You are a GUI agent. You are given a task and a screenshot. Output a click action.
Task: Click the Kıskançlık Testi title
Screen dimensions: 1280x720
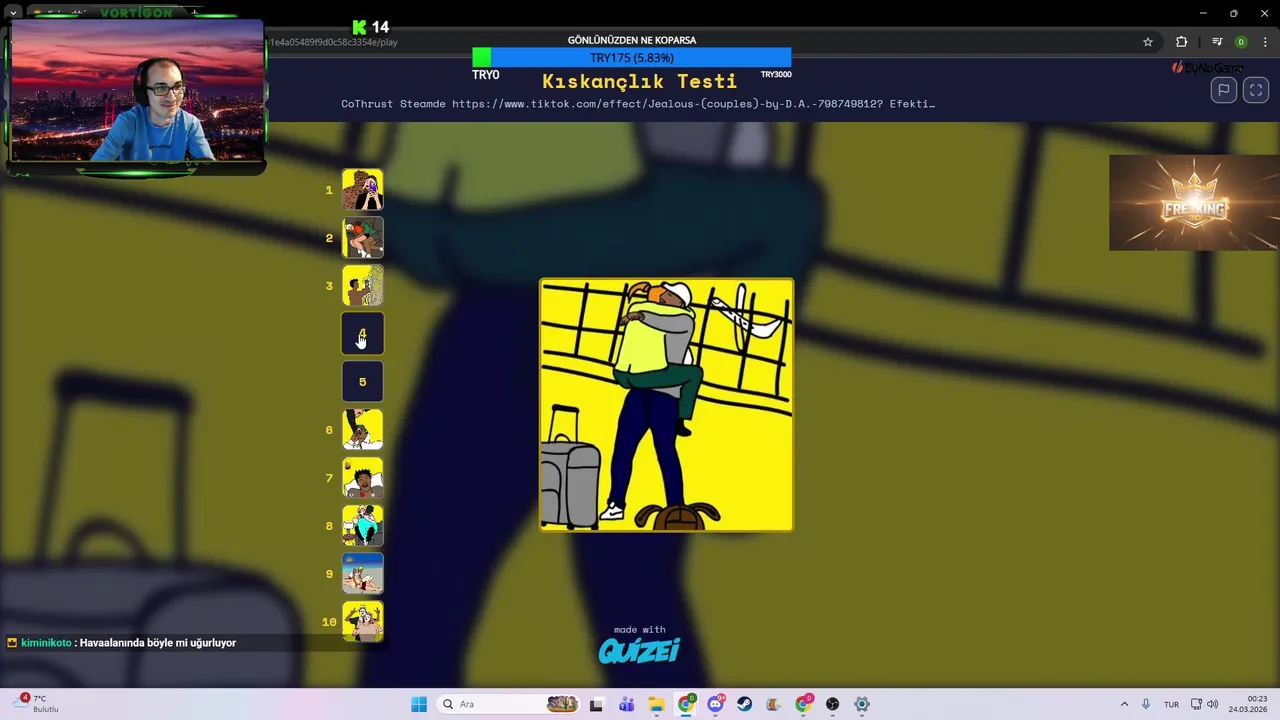pos(640,81)
